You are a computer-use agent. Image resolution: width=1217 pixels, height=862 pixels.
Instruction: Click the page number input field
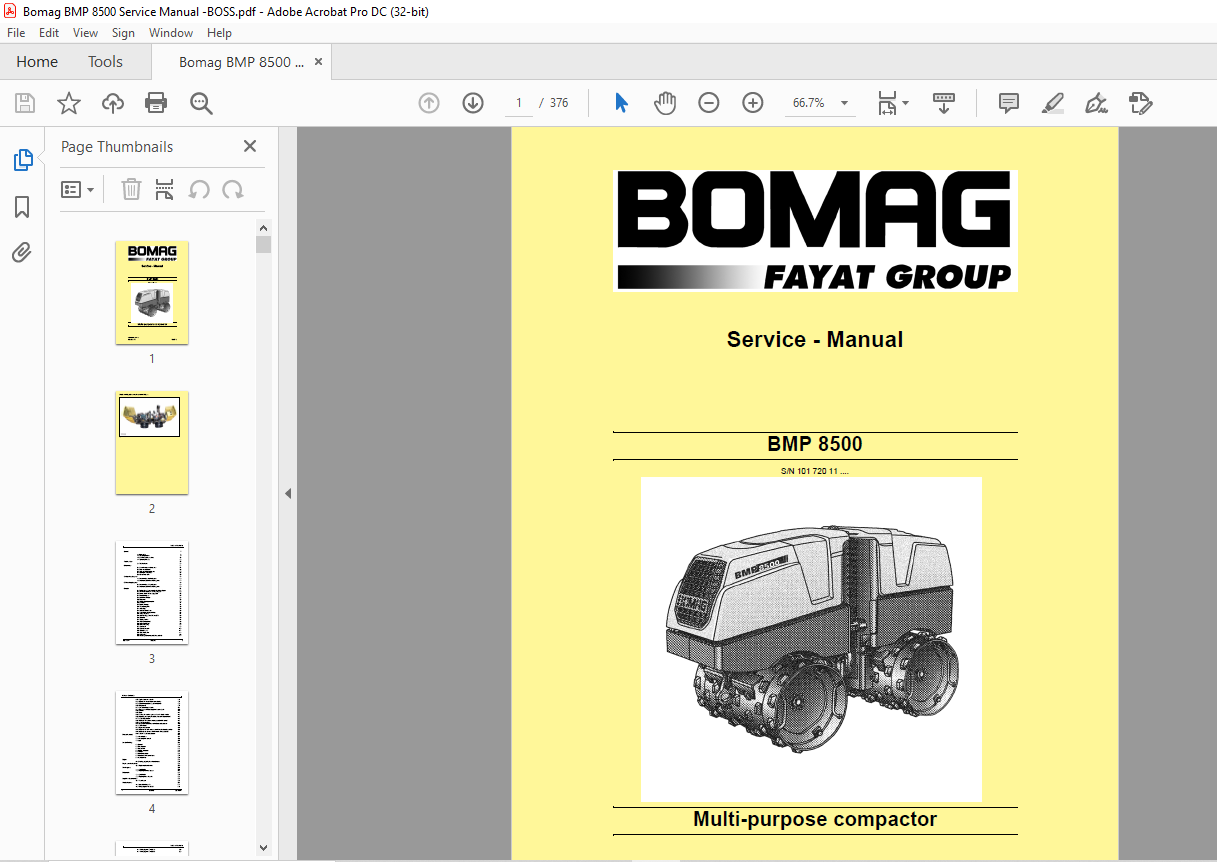[x=519, y=103]
